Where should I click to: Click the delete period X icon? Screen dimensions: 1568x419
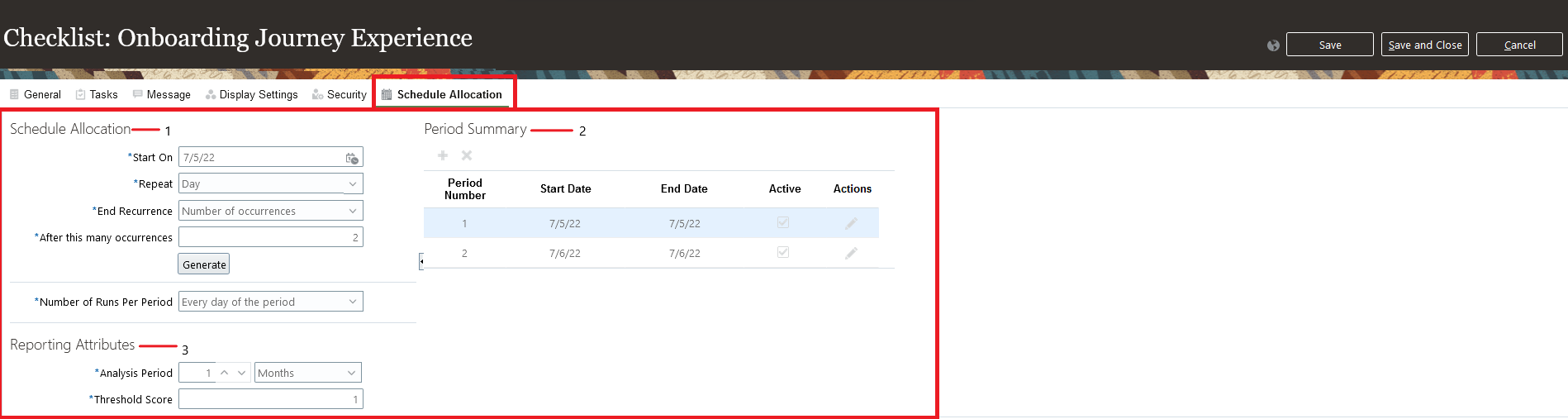coord(467,155)
